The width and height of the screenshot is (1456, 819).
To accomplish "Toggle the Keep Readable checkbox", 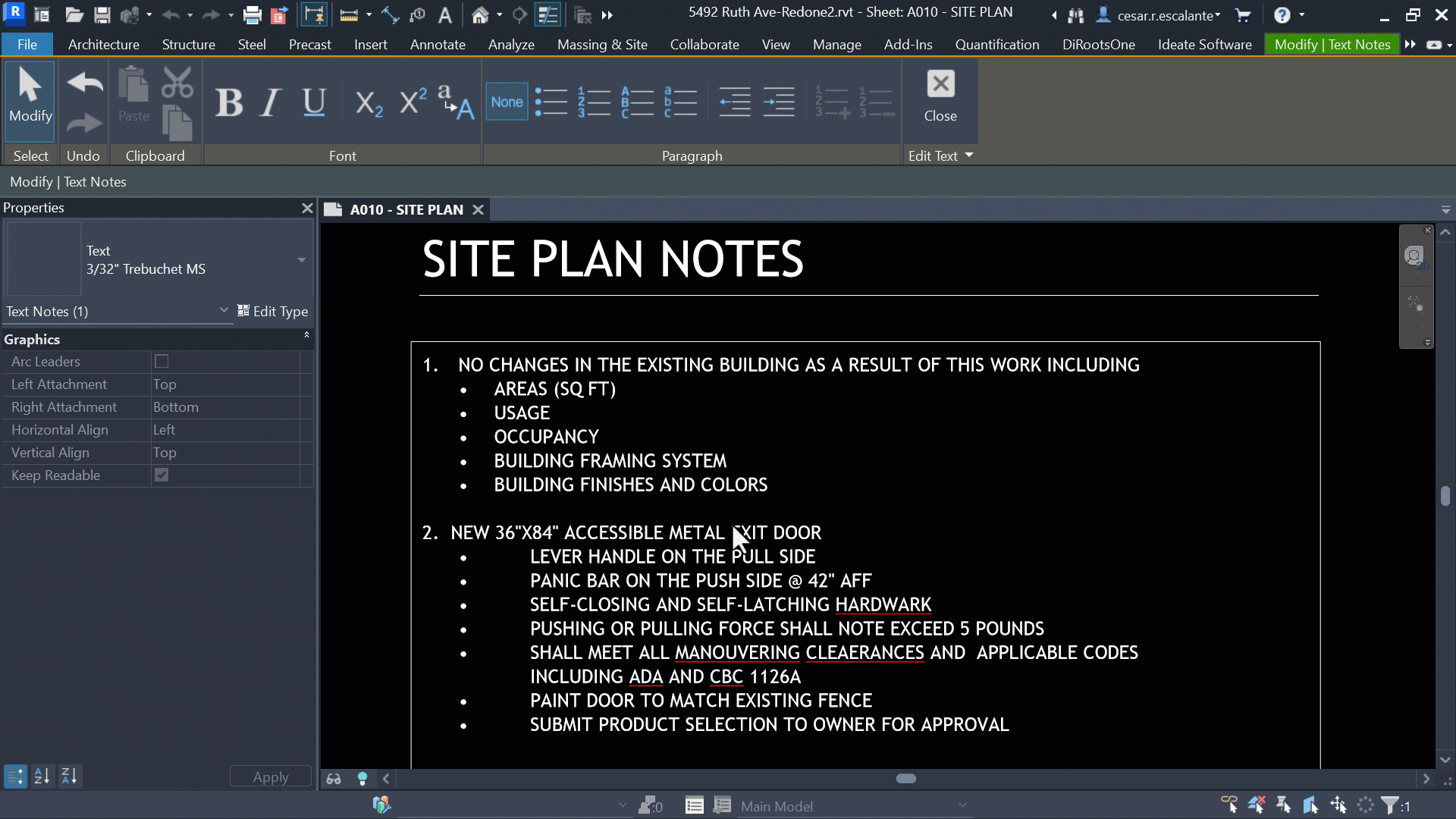I will [x=162, y=475].
